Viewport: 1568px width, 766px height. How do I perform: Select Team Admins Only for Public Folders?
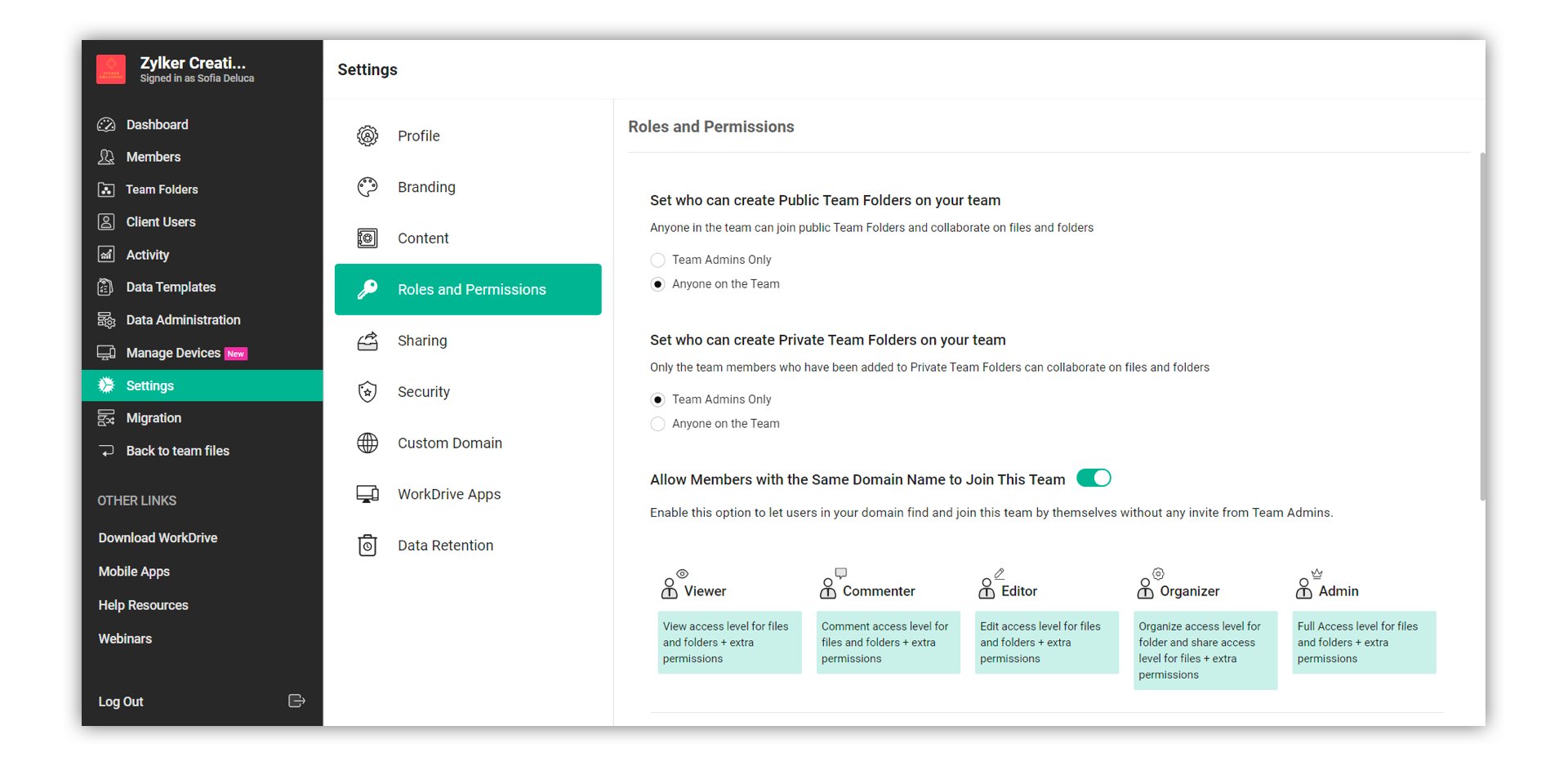pos(657,261)
